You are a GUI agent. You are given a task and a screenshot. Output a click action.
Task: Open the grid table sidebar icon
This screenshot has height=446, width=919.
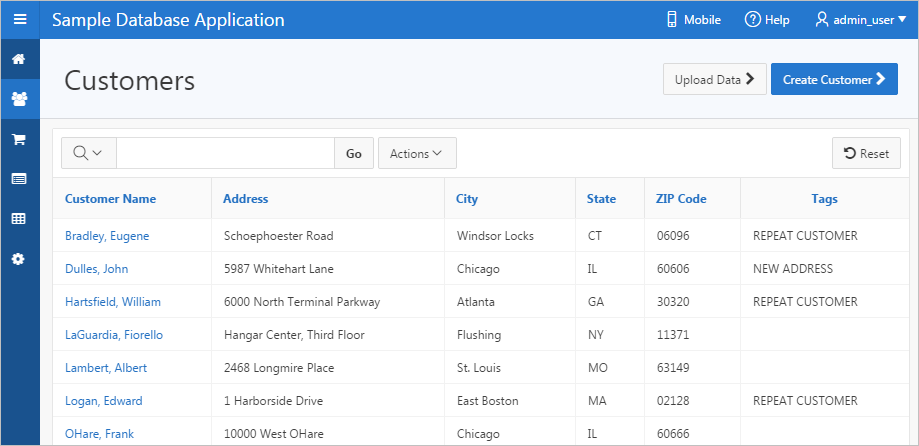tap(19, 218)
